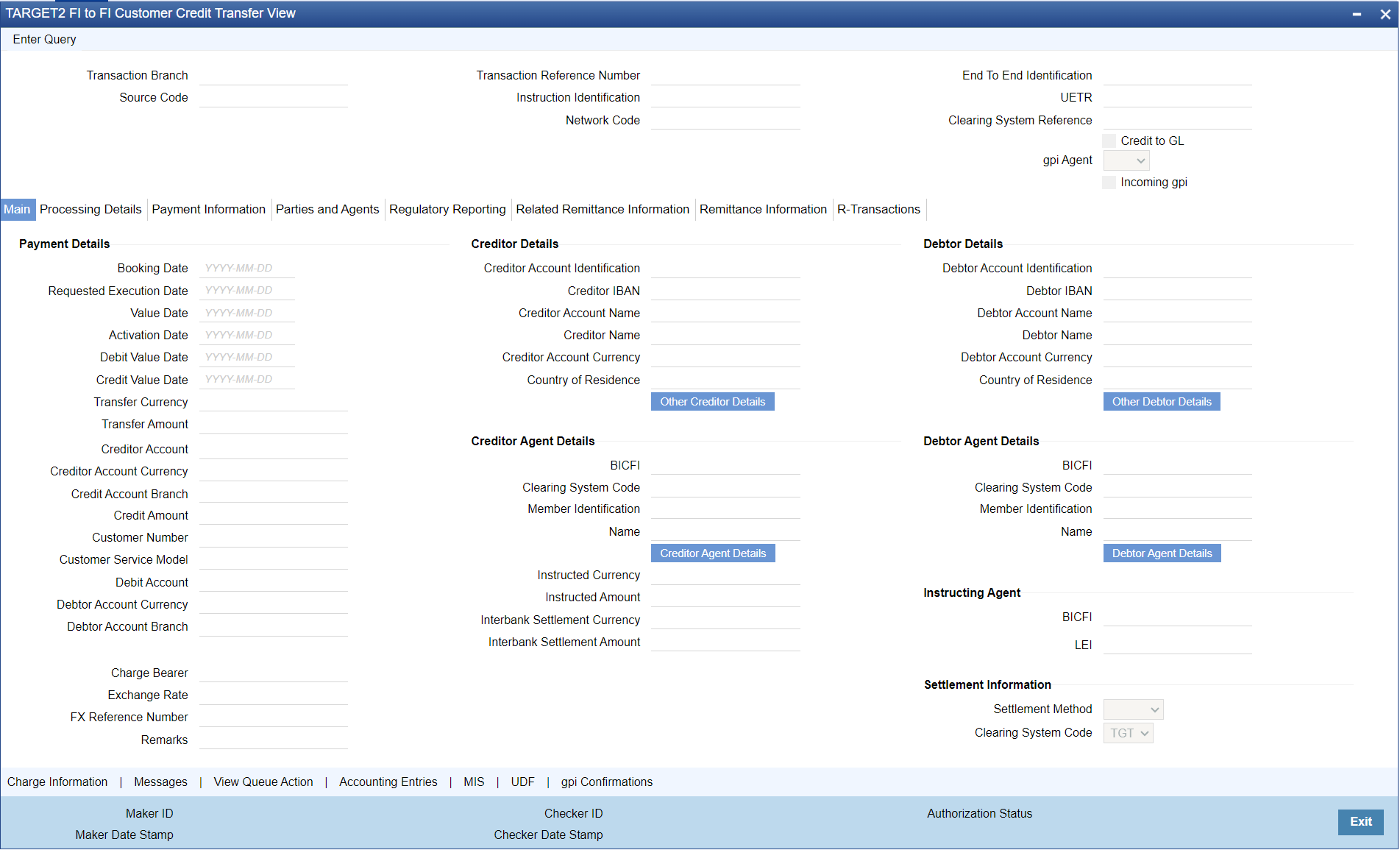The width and height of the screenshot is (1400, 850).
Task: Open the Messages link
Action: [x=160, y=782]
